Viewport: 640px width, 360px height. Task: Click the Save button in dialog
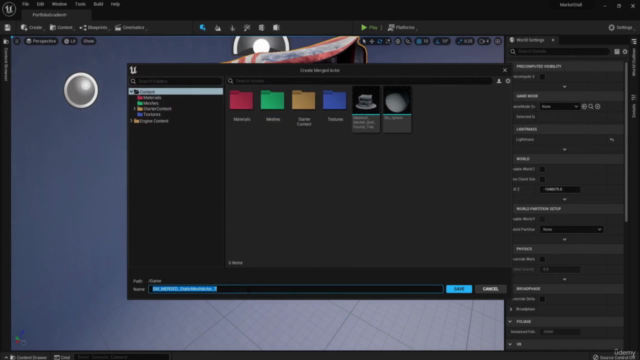[x=459, y=289]
